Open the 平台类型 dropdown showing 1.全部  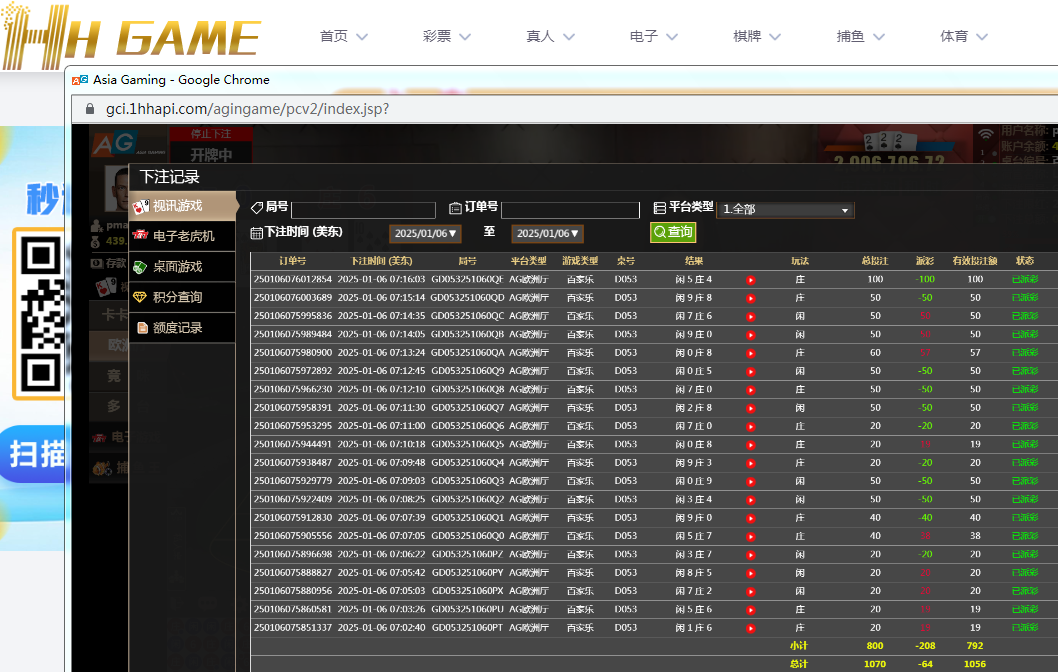(x=786, y=209)
